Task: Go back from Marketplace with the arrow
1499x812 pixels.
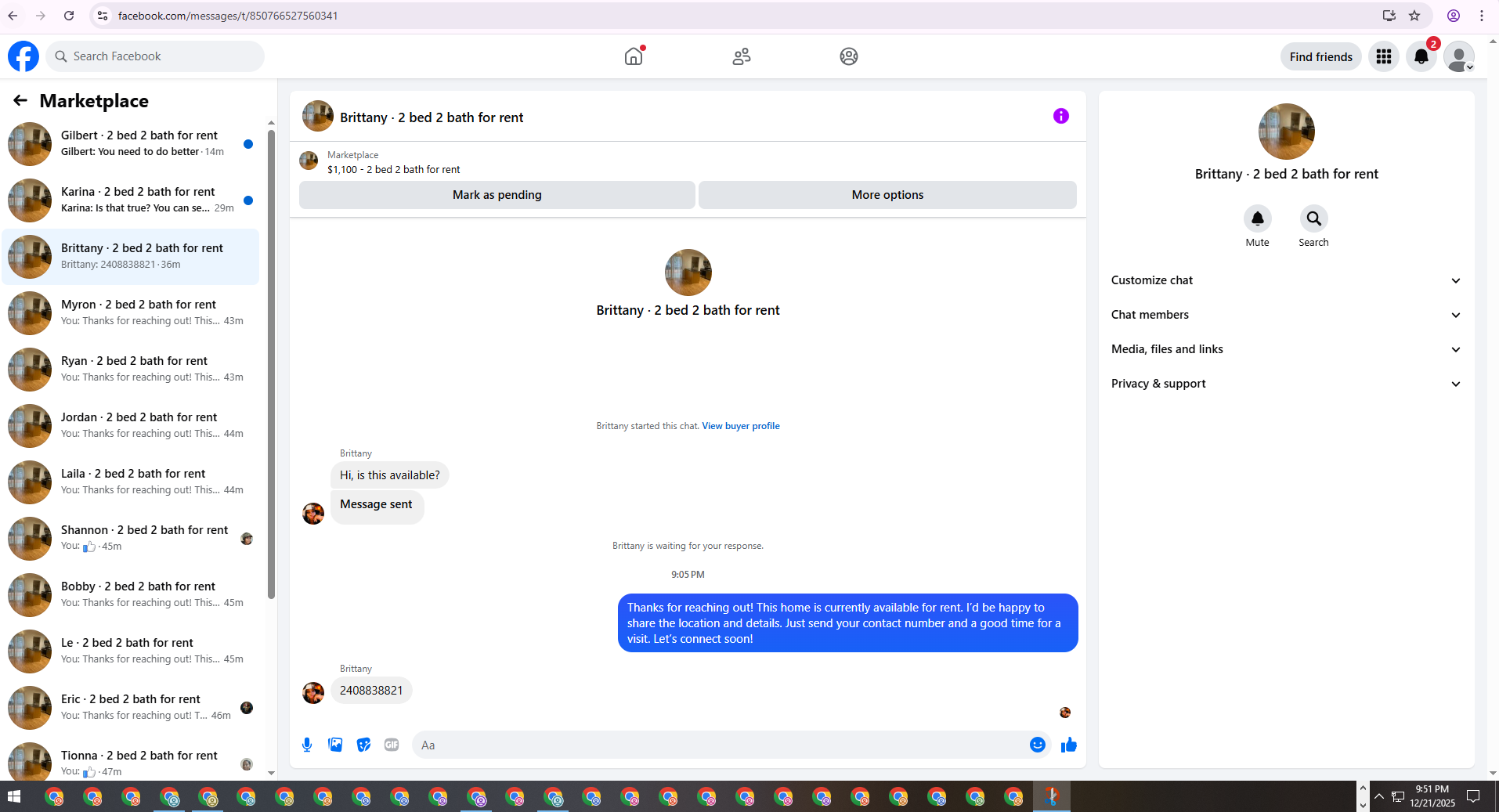Action: point(20,100)
